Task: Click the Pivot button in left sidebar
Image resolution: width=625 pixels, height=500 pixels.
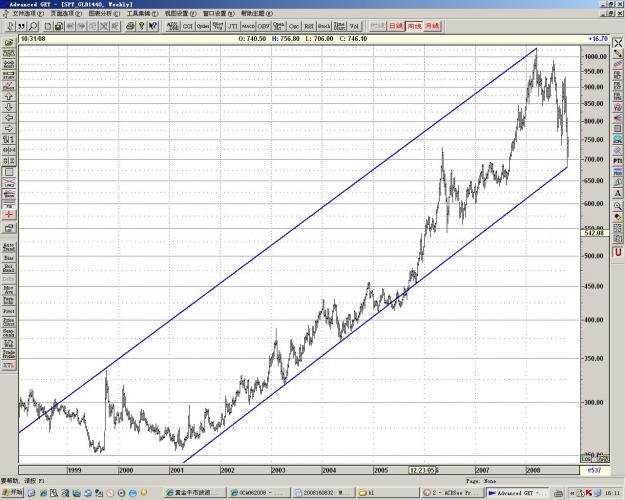Action: (9, 311)
